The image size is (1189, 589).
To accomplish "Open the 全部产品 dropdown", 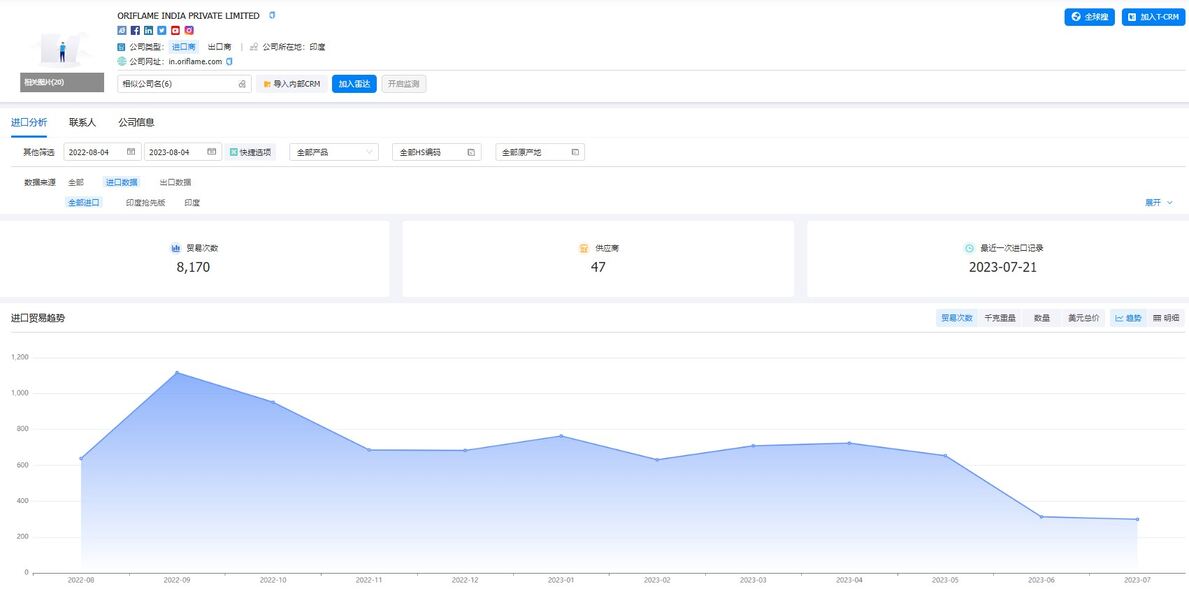I will (334, 152).
